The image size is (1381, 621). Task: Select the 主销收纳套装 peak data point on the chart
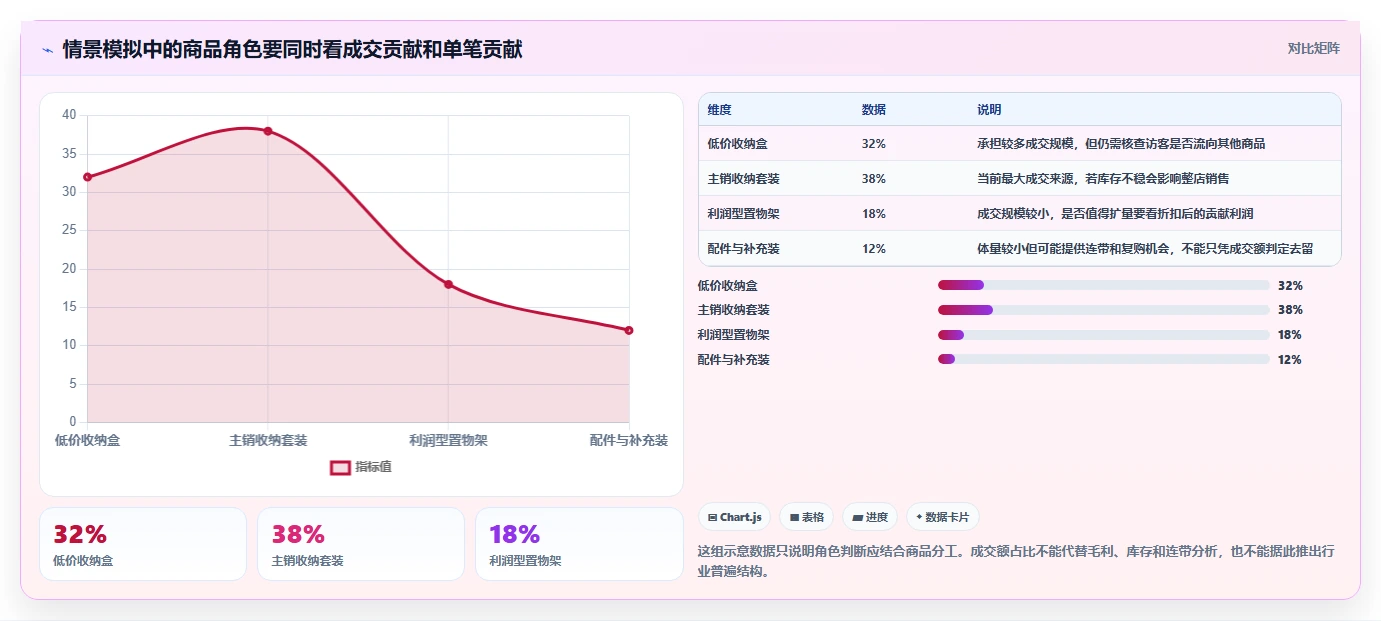tap(268, 131)
